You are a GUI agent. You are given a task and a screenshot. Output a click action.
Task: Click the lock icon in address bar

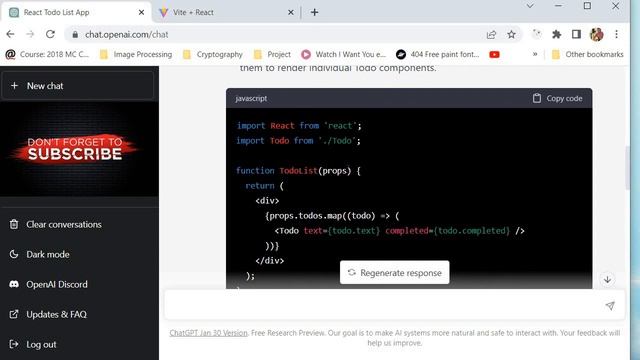coord(75,35)
